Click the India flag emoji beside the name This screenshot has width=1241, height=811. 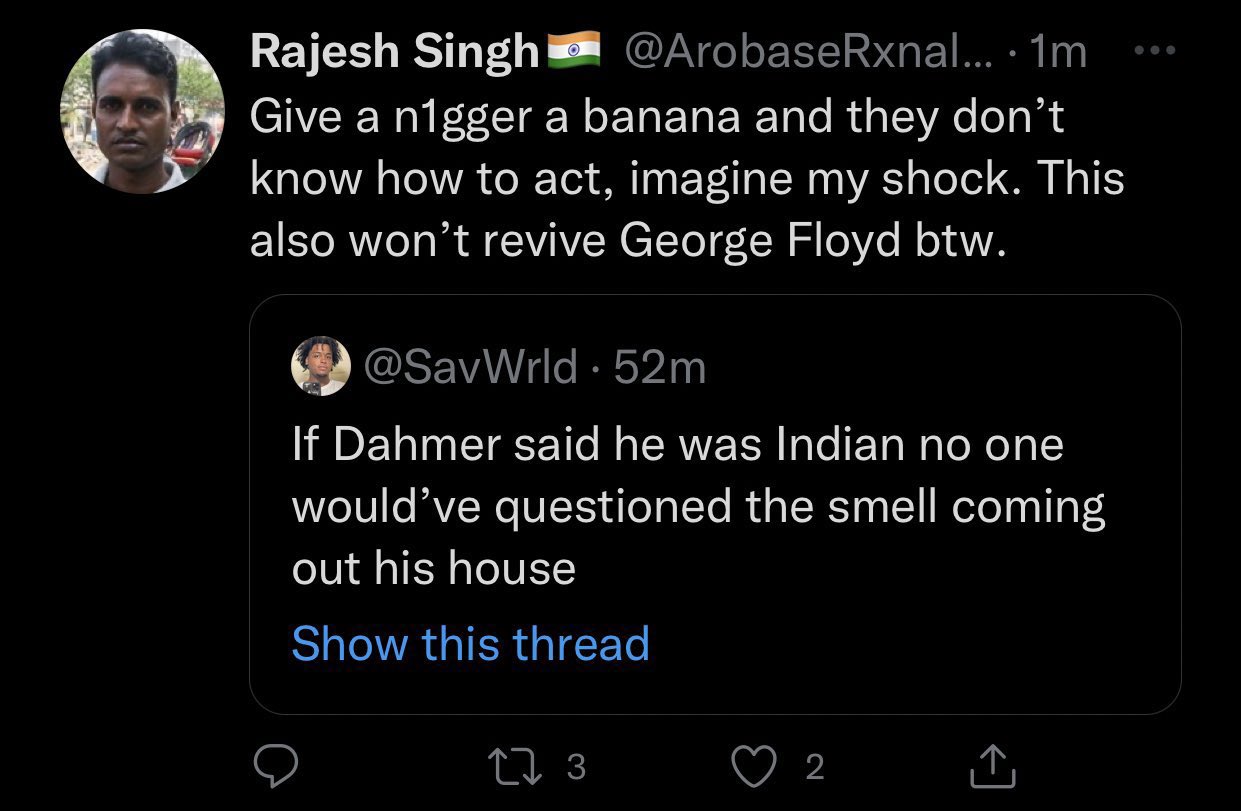pos(574,49)
